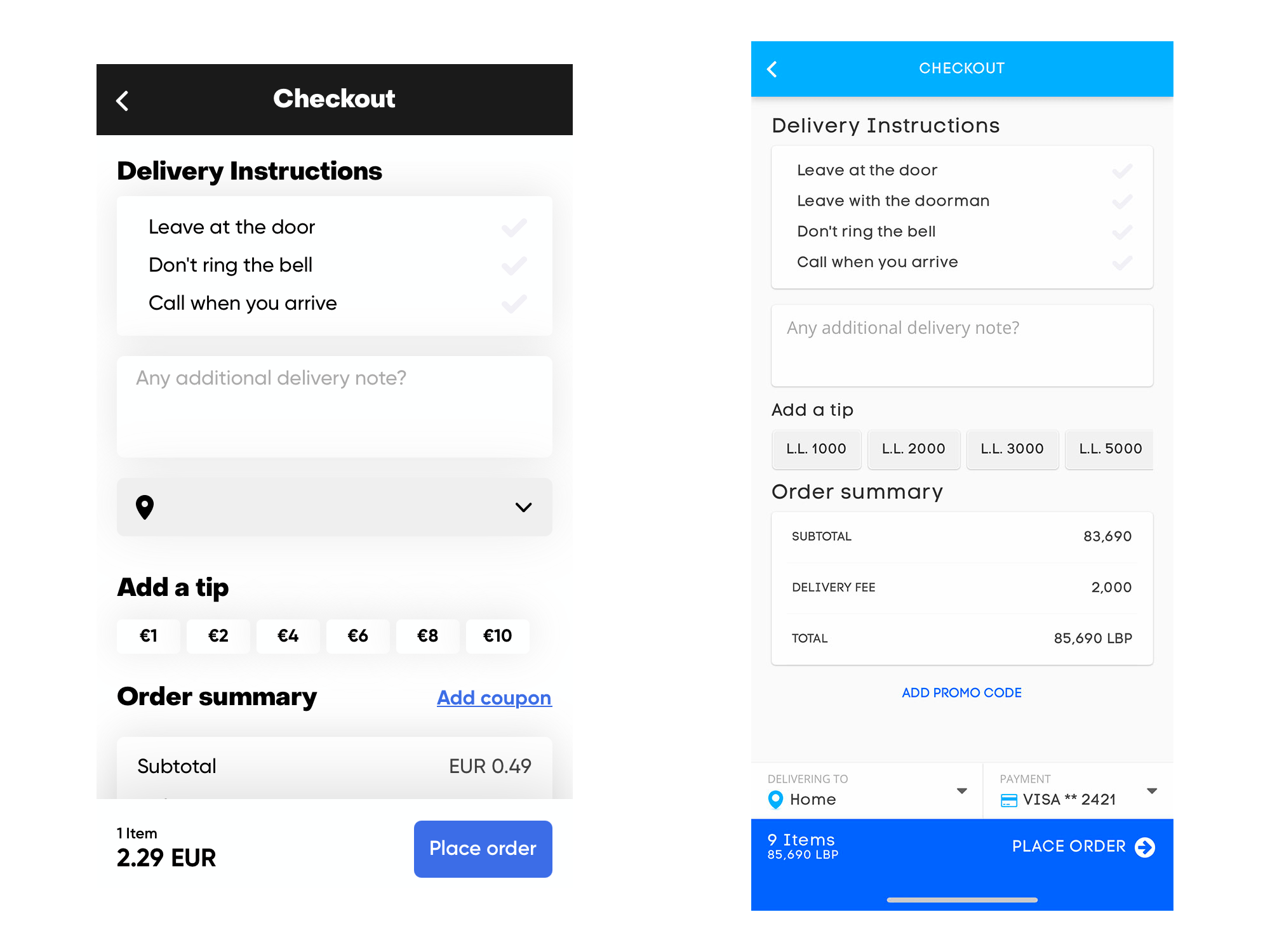This screenshot has height=952, width=1270.
Task: Click the blue 'Place order' button
Action: pyautogui.click(x=483, y=849)
